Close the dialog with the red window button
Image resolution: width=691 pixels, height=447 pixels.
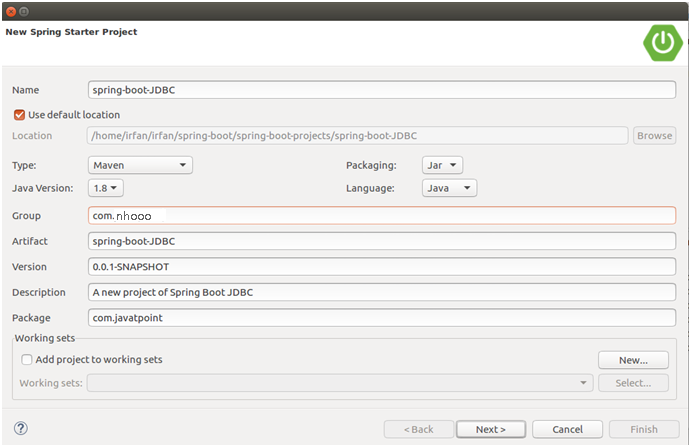[10, 8]
